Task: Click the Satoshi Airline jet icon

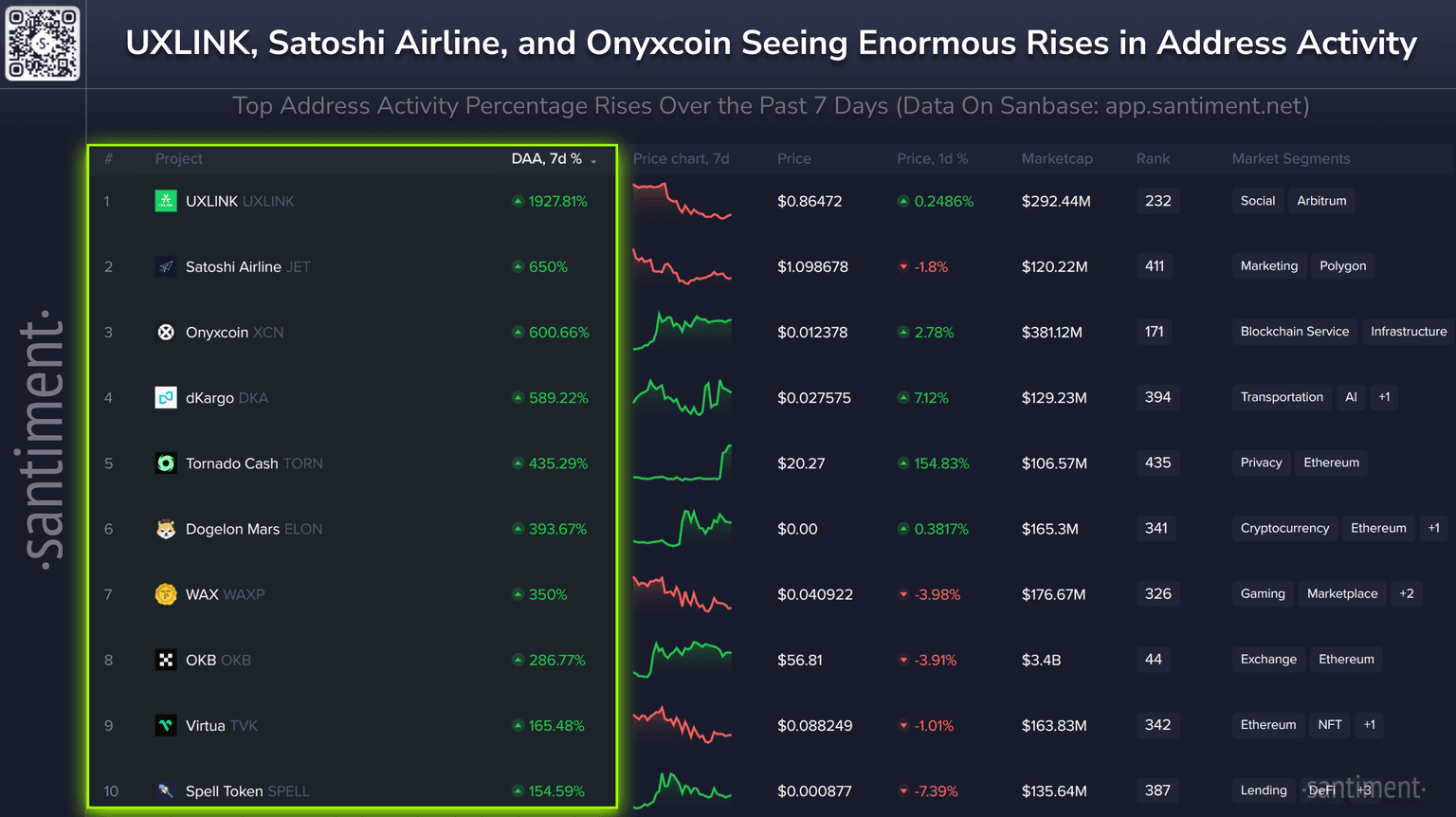Action: point(166,266)
